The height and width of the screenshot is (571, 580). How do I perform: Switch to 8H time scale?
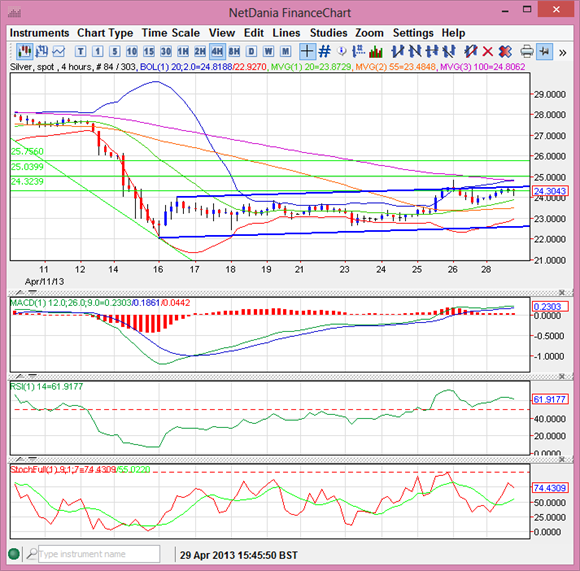(x=234, y=51)
